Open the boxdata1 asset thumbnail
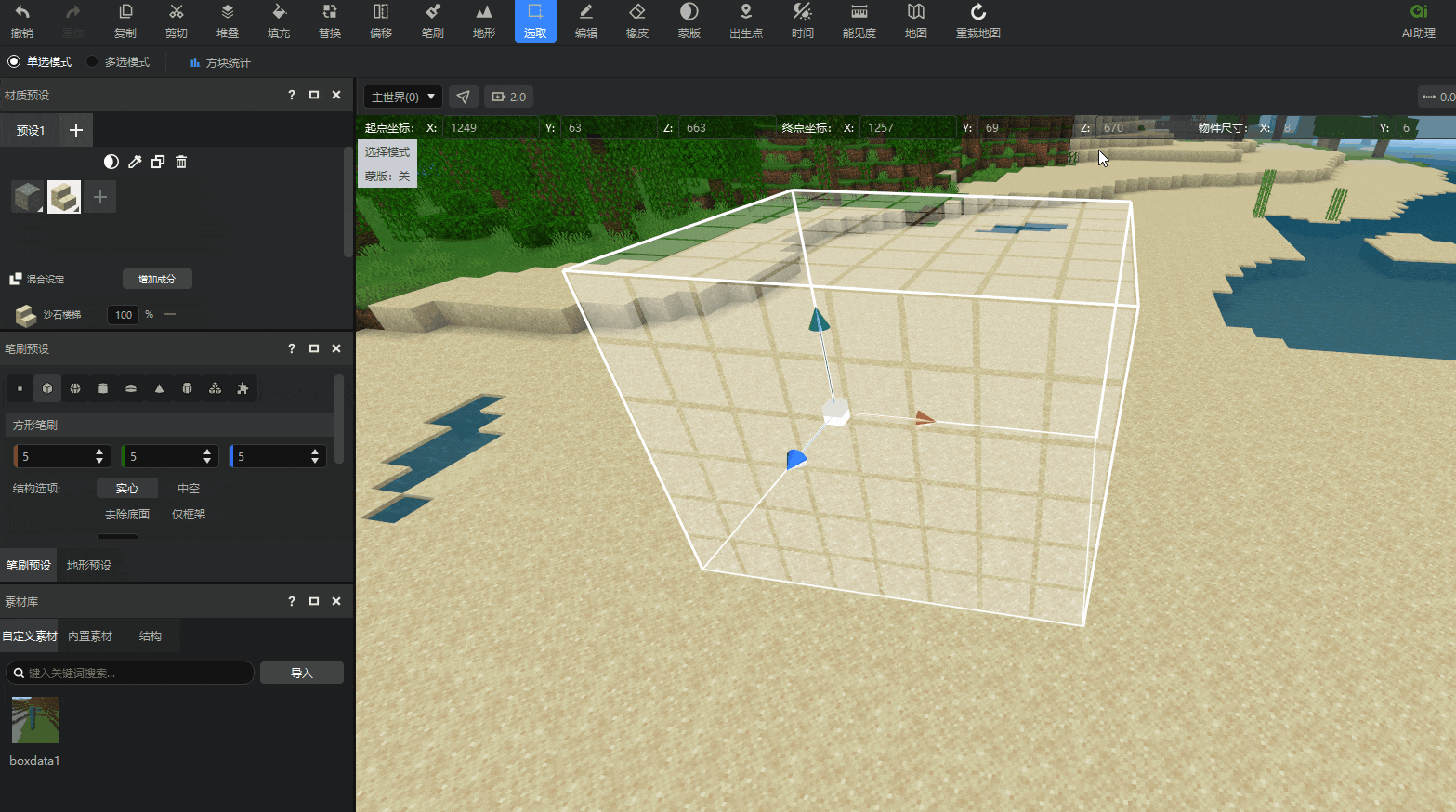Image resolution: width=1456 pixels, height=812 pixels. (35, 720)
